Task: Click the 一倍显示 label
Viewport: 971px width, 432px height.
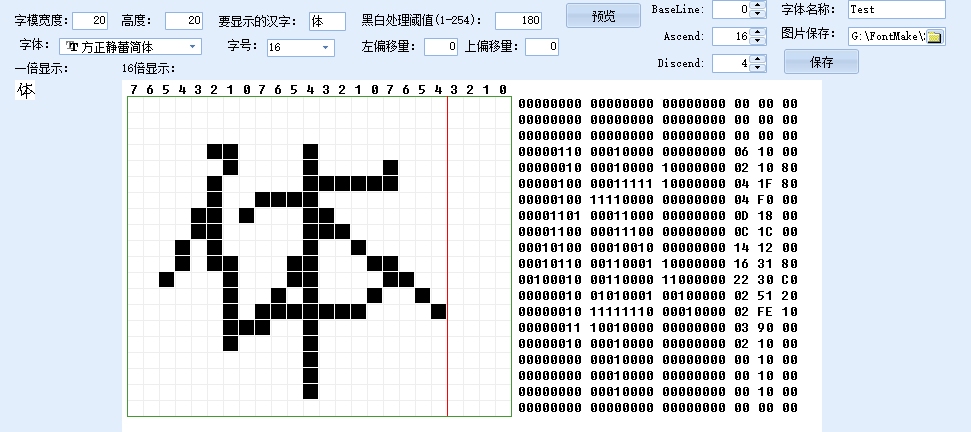Action: coord(41,69)
